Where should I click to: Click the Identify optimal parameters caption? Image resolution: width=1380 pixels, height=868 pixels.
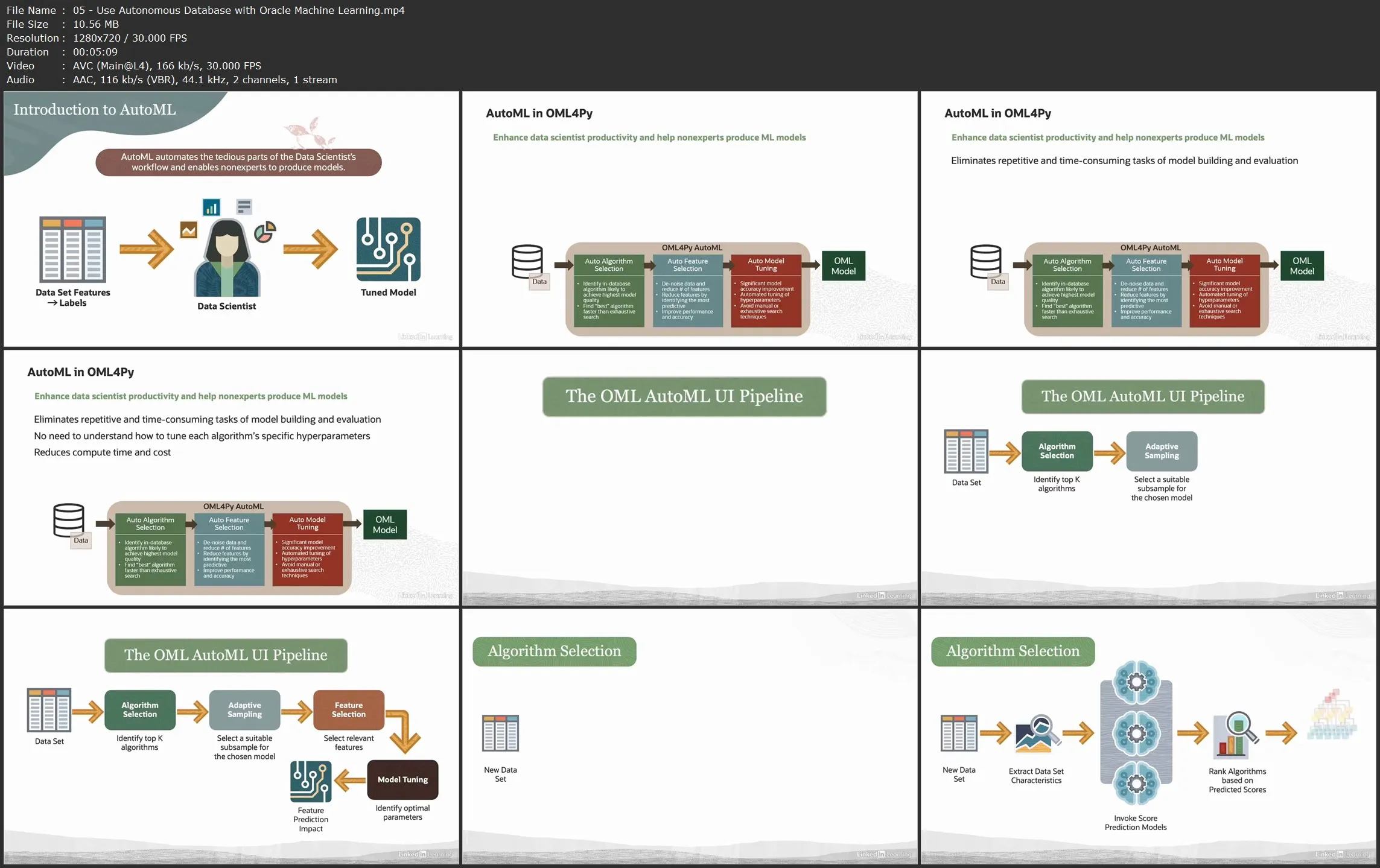(402, 813)
